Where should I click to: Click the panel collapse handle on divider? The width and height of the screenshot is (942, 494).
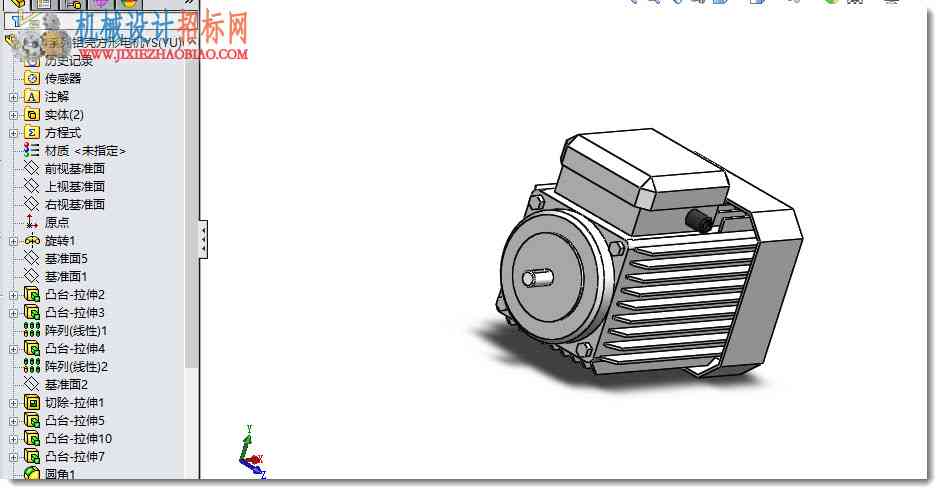coord(204,239)
